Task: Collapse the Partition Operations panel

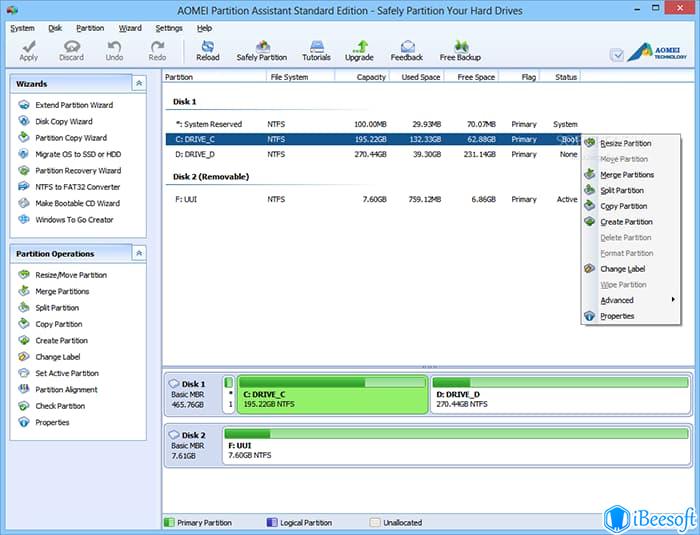Action: (139, 253)
